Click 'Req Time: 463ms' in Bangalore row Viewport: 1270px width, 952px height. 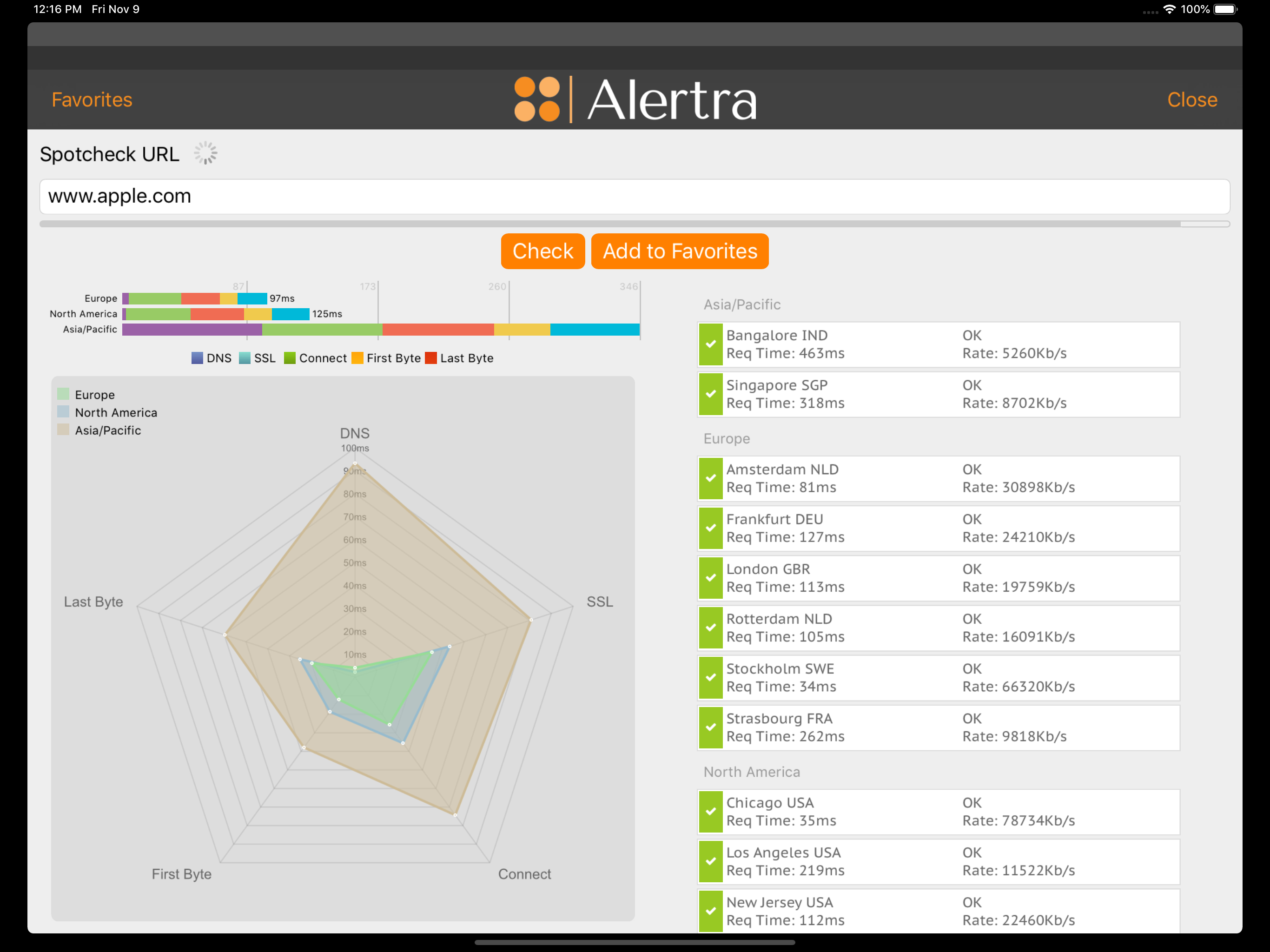click(785, 354)
